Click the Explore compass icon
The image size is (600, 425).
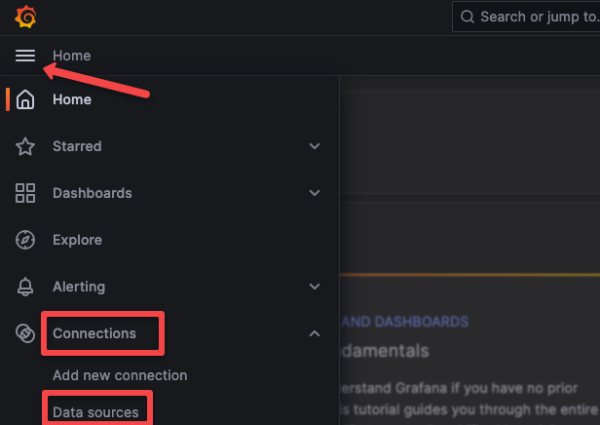(x=25, y=240)
